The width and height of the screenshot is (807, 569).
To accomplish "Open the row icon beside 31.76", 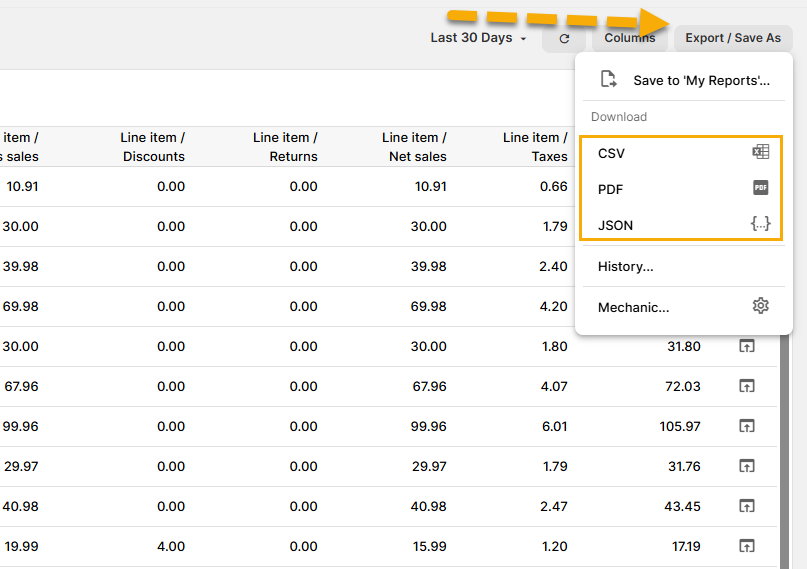I will (x=746, y=466).
